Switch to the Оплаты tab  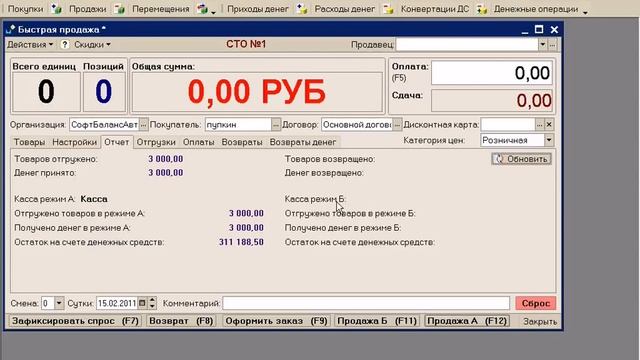point(198,142)
